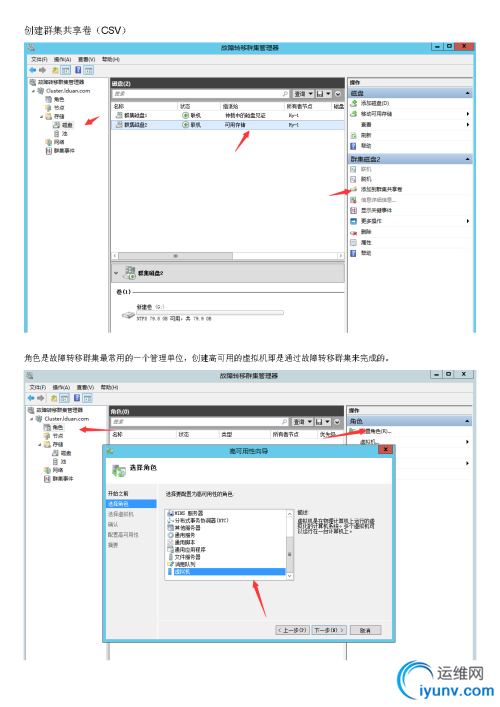
Task: Click 群集事件 icon in 磁盘 window tree
Action: (x=48, y=151)
